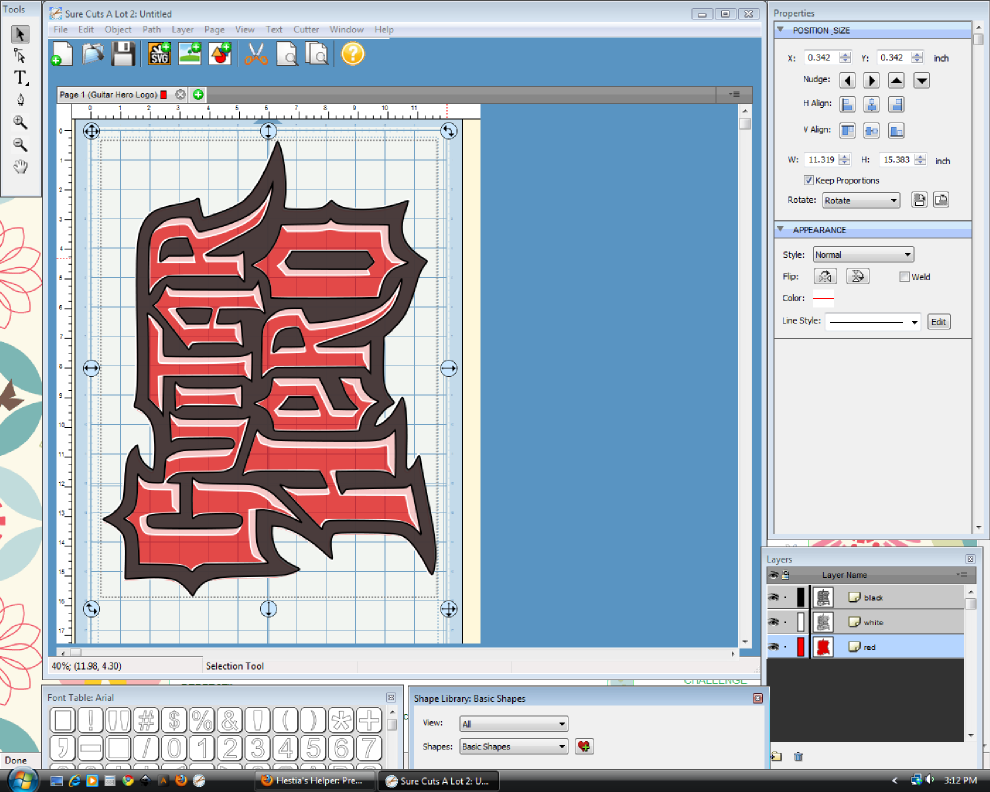Open the Object menu
Viewport: 990px width, 792px height.
[118, 30]
